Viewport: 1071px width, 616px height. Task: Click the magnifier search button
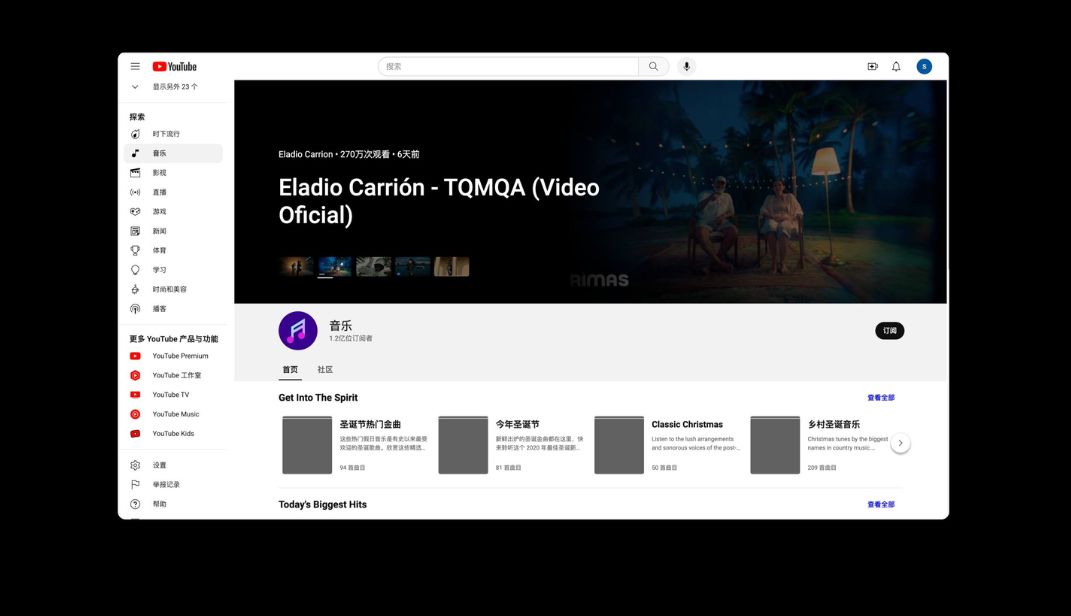coord(654,66)
